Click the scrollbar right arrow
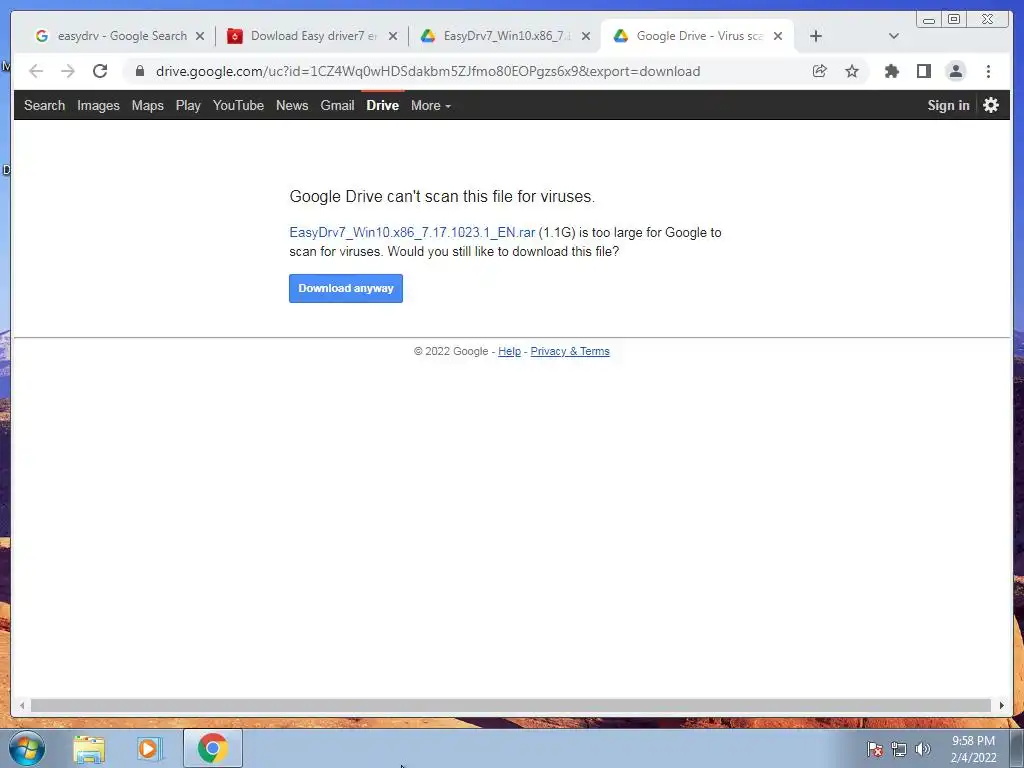This screenshot has width=1024, height=768. point(1002,705)
